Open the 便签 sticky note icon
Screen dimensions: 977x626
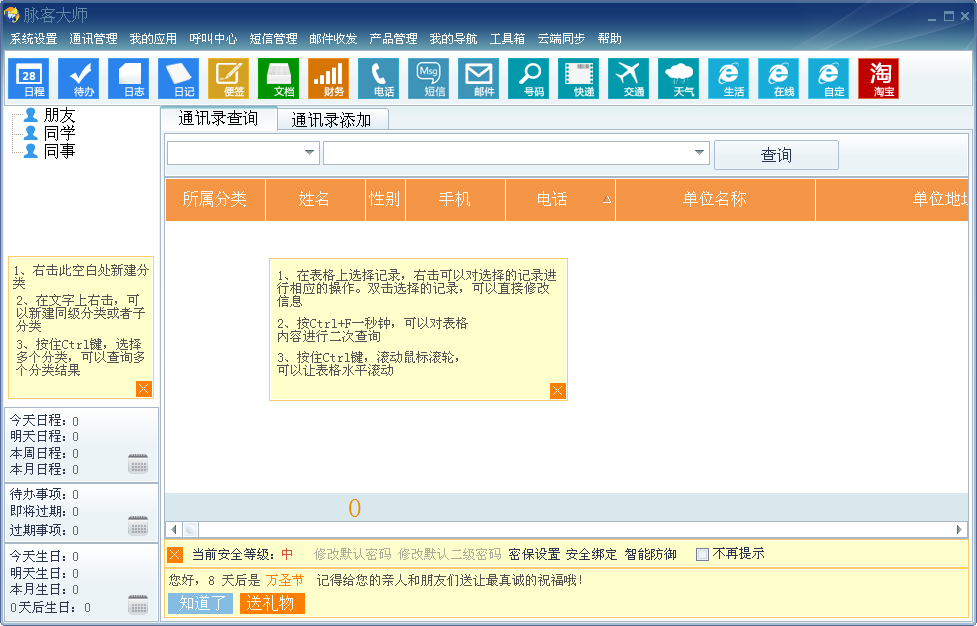(x=229, y=78)
